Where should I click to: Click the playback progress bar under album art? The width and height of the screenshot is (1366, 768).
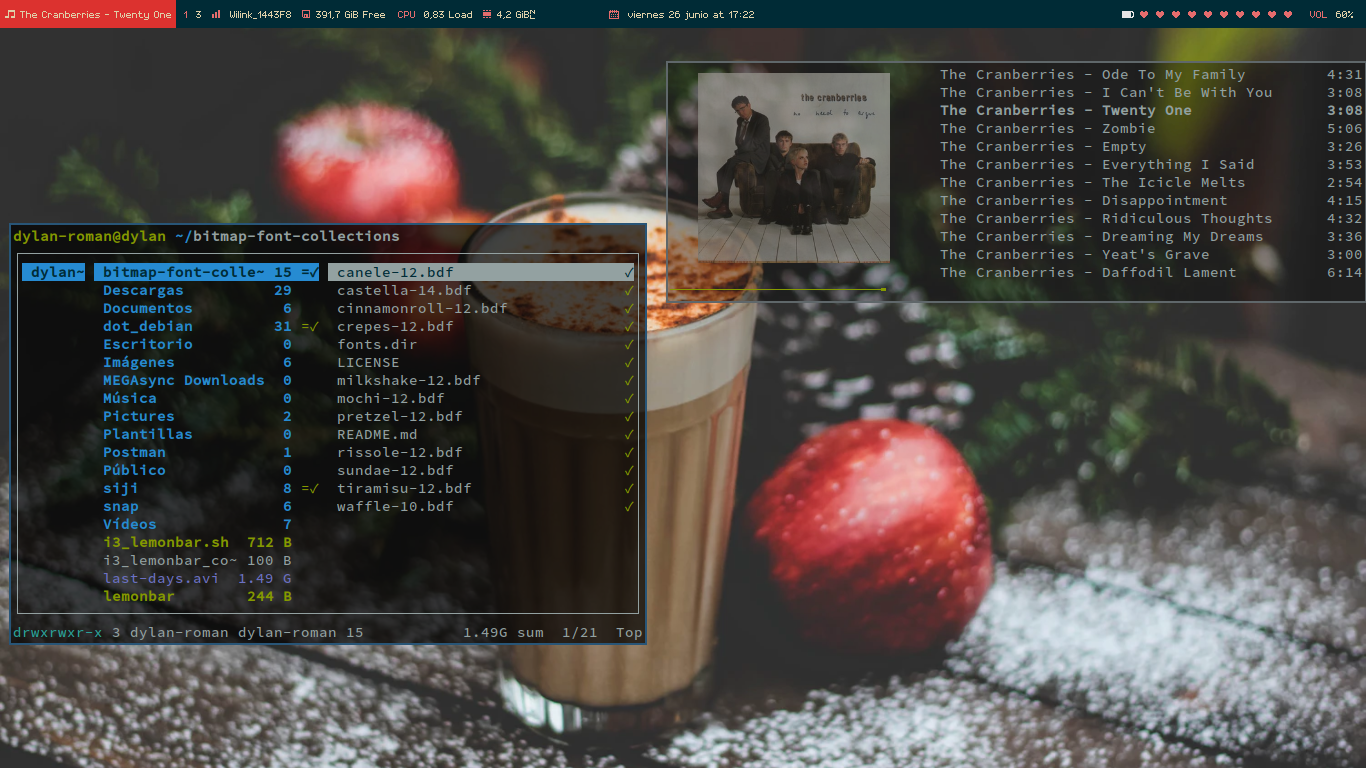[x=780, y=290]
